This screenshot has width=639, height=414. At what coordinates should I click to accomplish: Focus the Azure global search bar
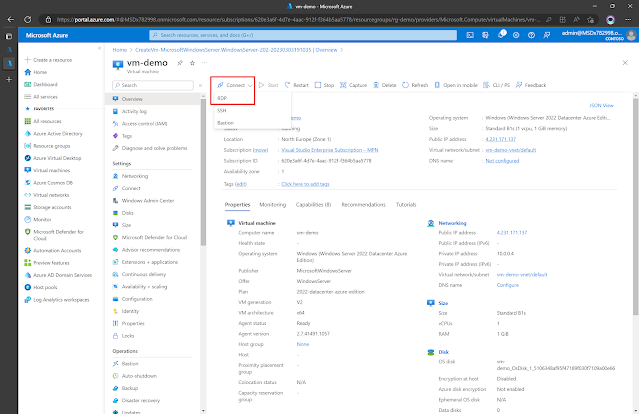pos(303,35)
